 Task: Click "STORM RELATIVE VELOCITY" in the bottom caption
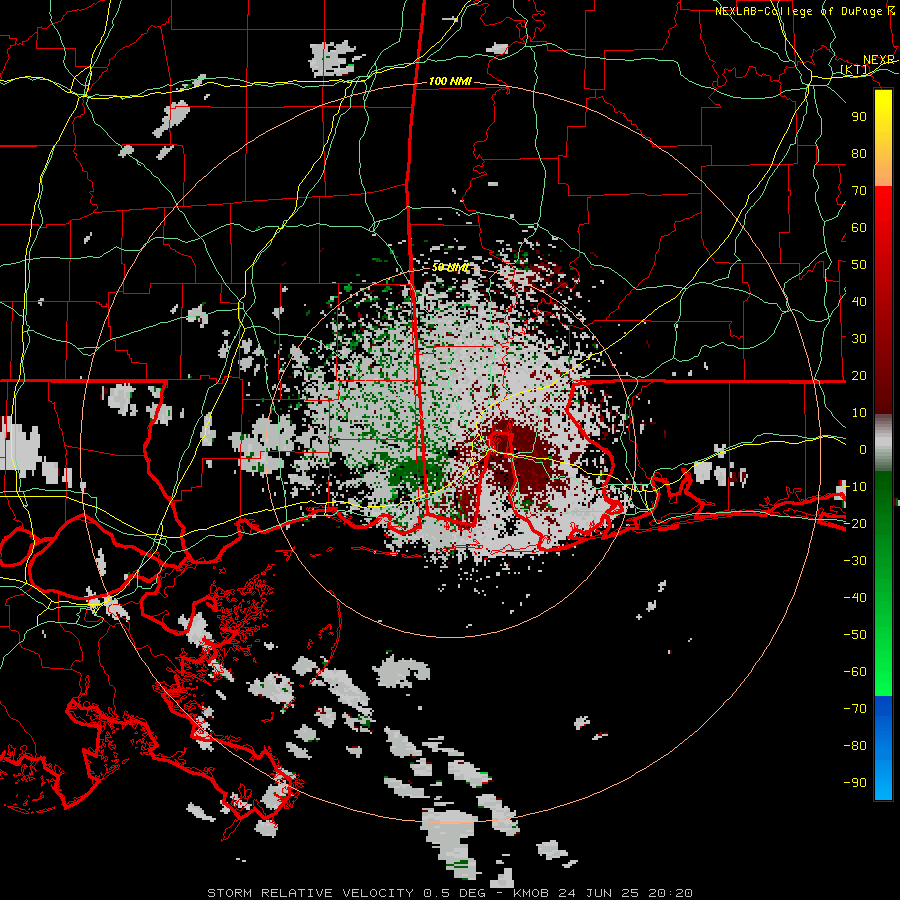tap(311, 893)
